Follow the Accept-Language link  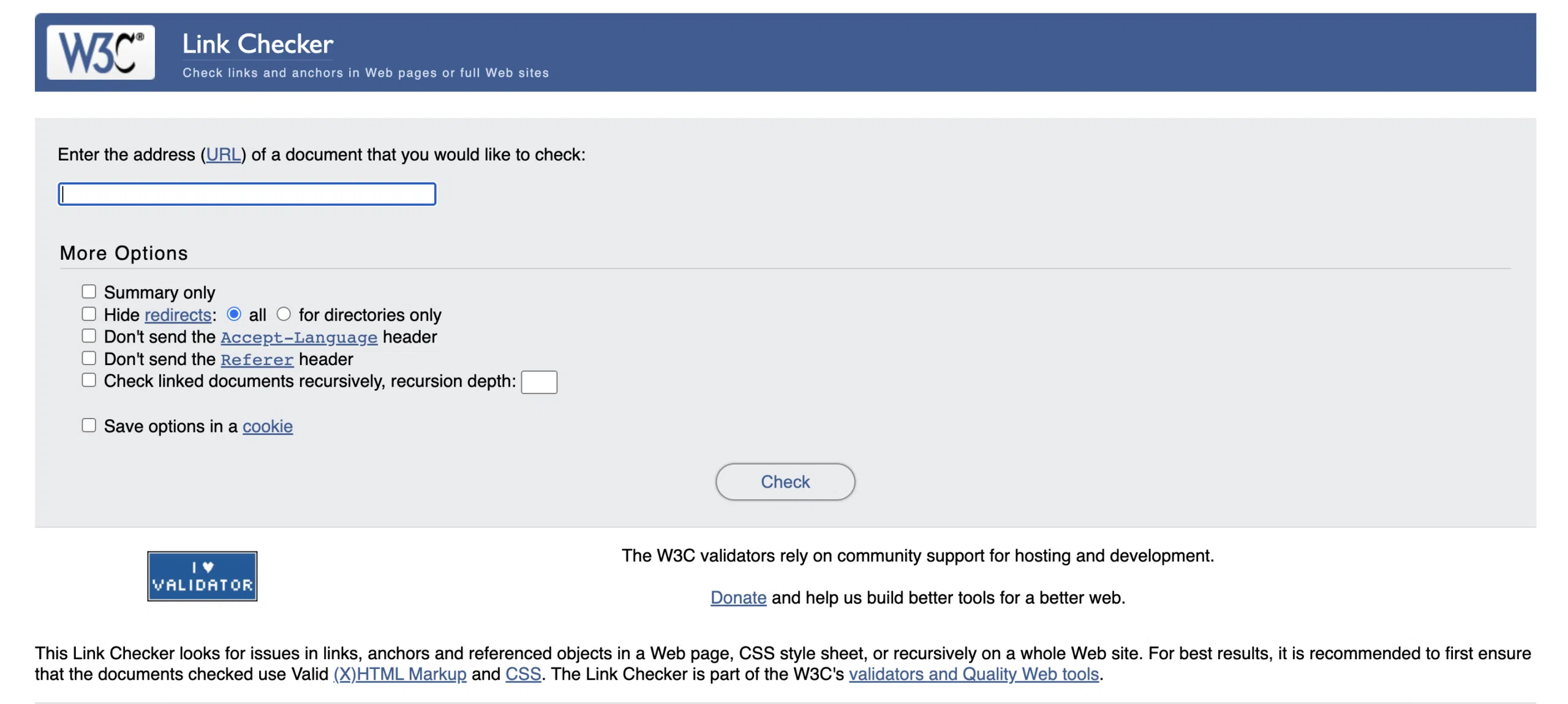tap(298, 337)
